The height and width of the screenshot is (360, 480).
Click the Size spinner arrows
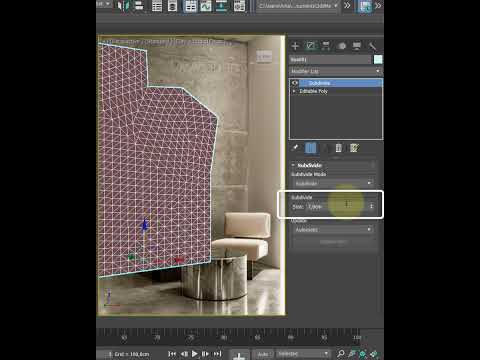click(x=371, y=206)
